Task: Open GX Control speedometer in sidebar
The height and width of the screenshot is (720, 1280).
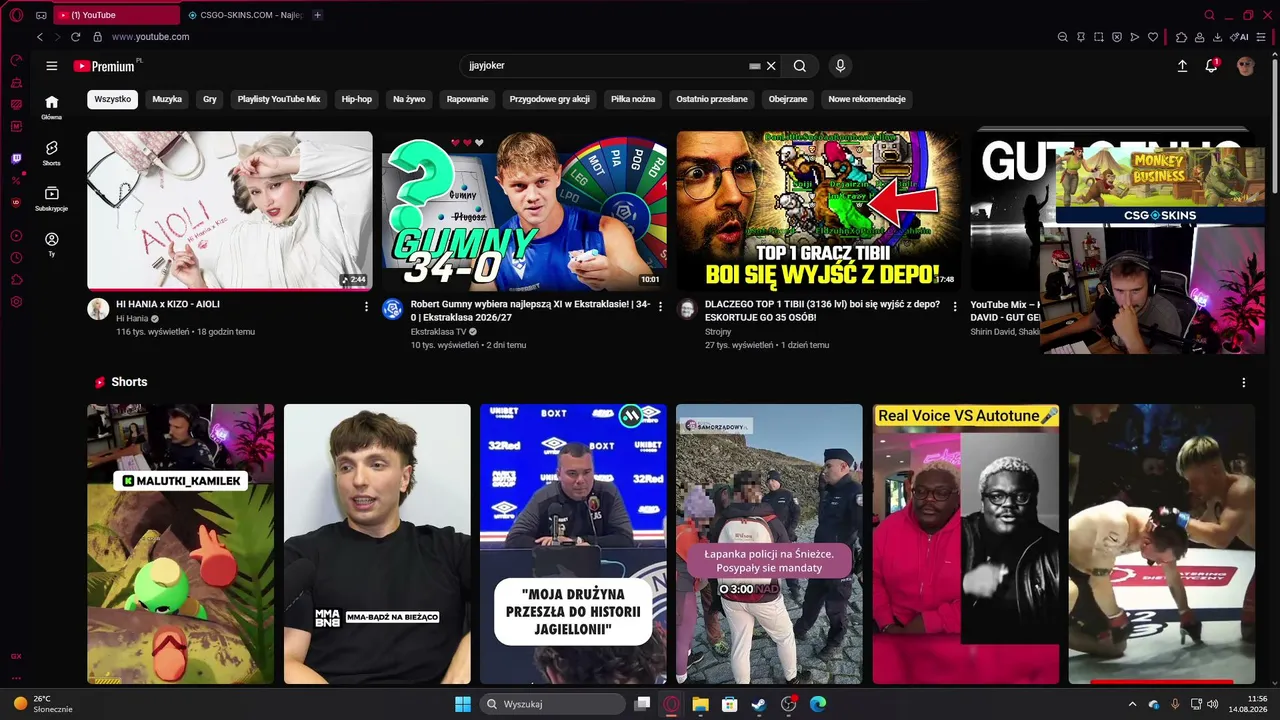Action: 16,60
